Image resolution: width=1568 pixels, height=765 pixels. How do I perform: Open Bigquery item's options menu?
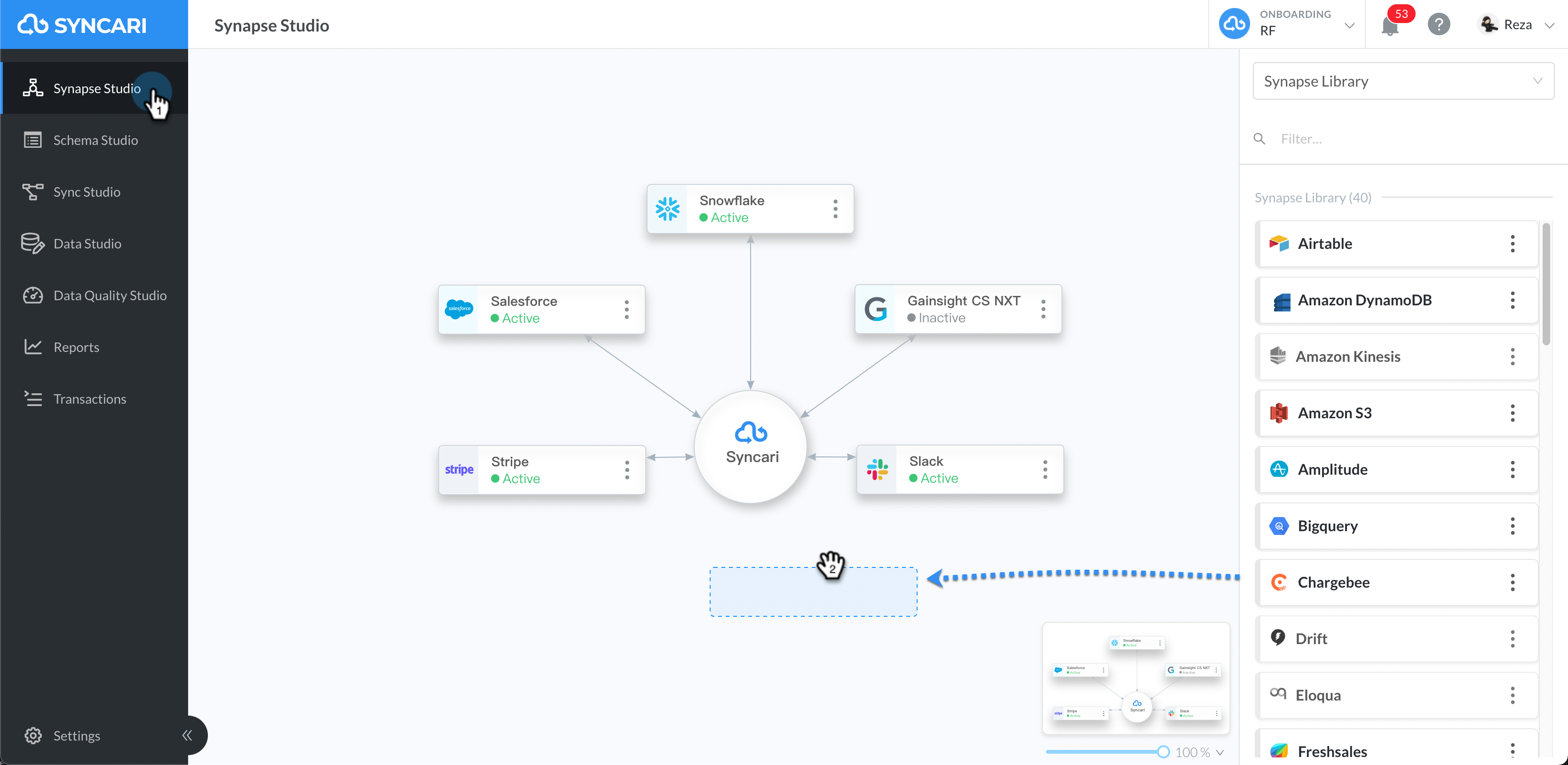(x=1512, y=526)
